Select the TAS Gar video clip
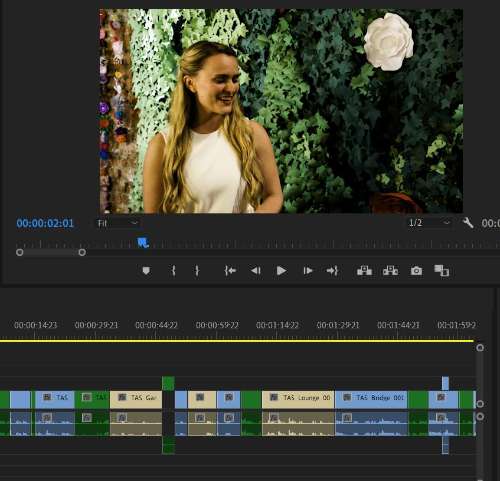Screen dimensions: 500x481 click(x=136, y=399)
